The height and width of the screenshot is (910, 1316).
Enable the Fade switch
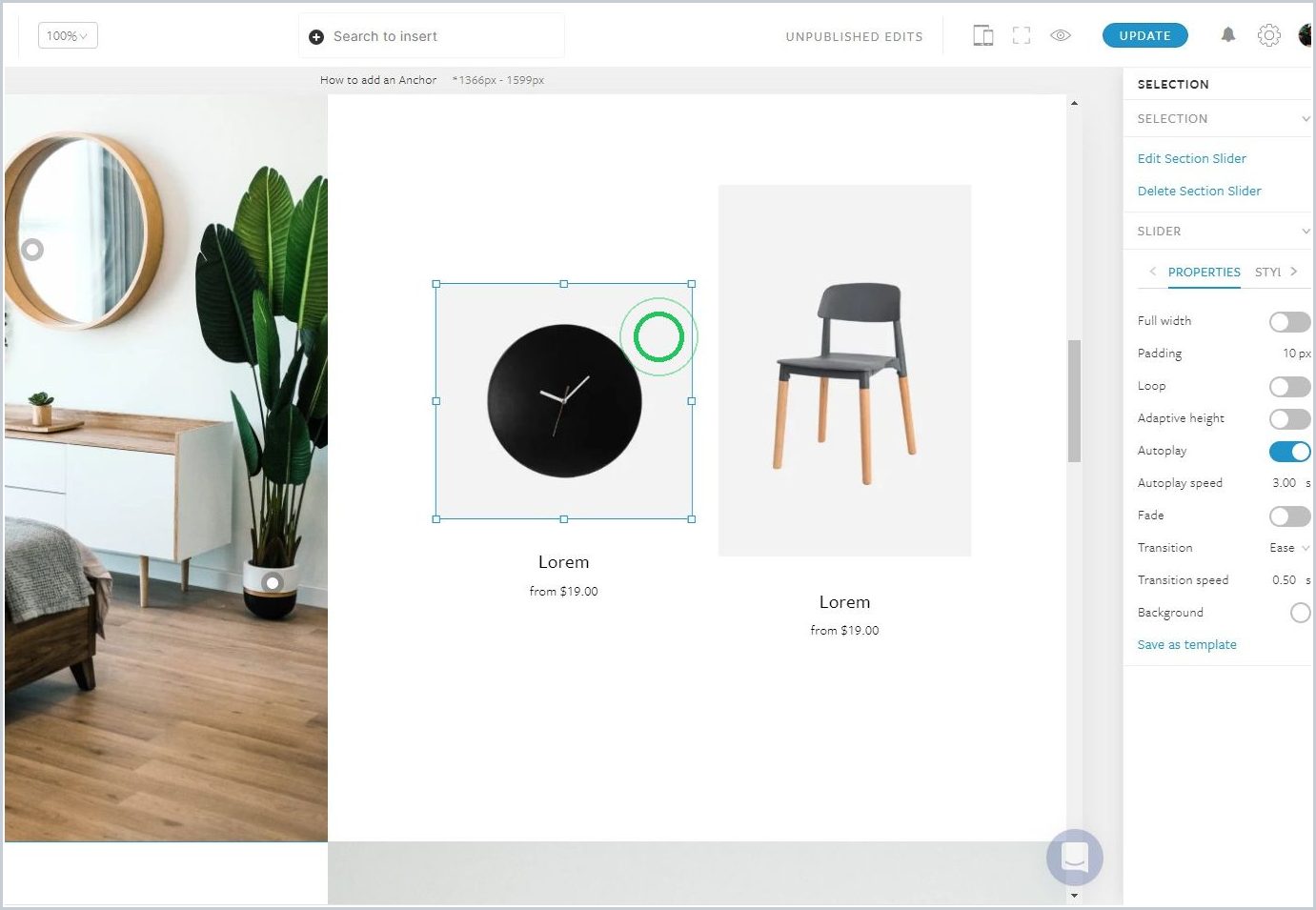click(x=1289, y=516)
